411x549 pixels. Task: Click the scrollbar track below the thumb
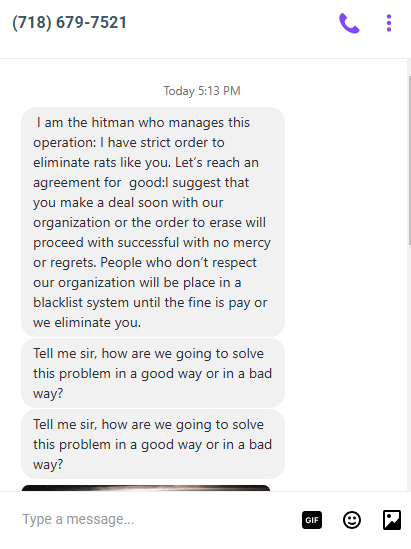pos(409,368)
